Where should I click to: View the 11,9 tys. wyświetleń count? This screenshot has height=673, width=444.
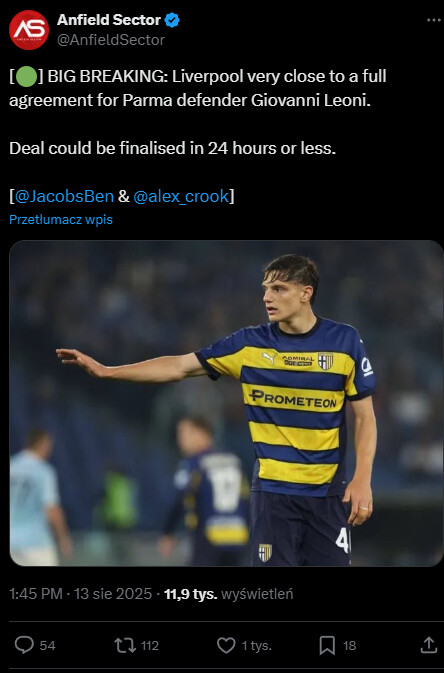tap(228, 594)
